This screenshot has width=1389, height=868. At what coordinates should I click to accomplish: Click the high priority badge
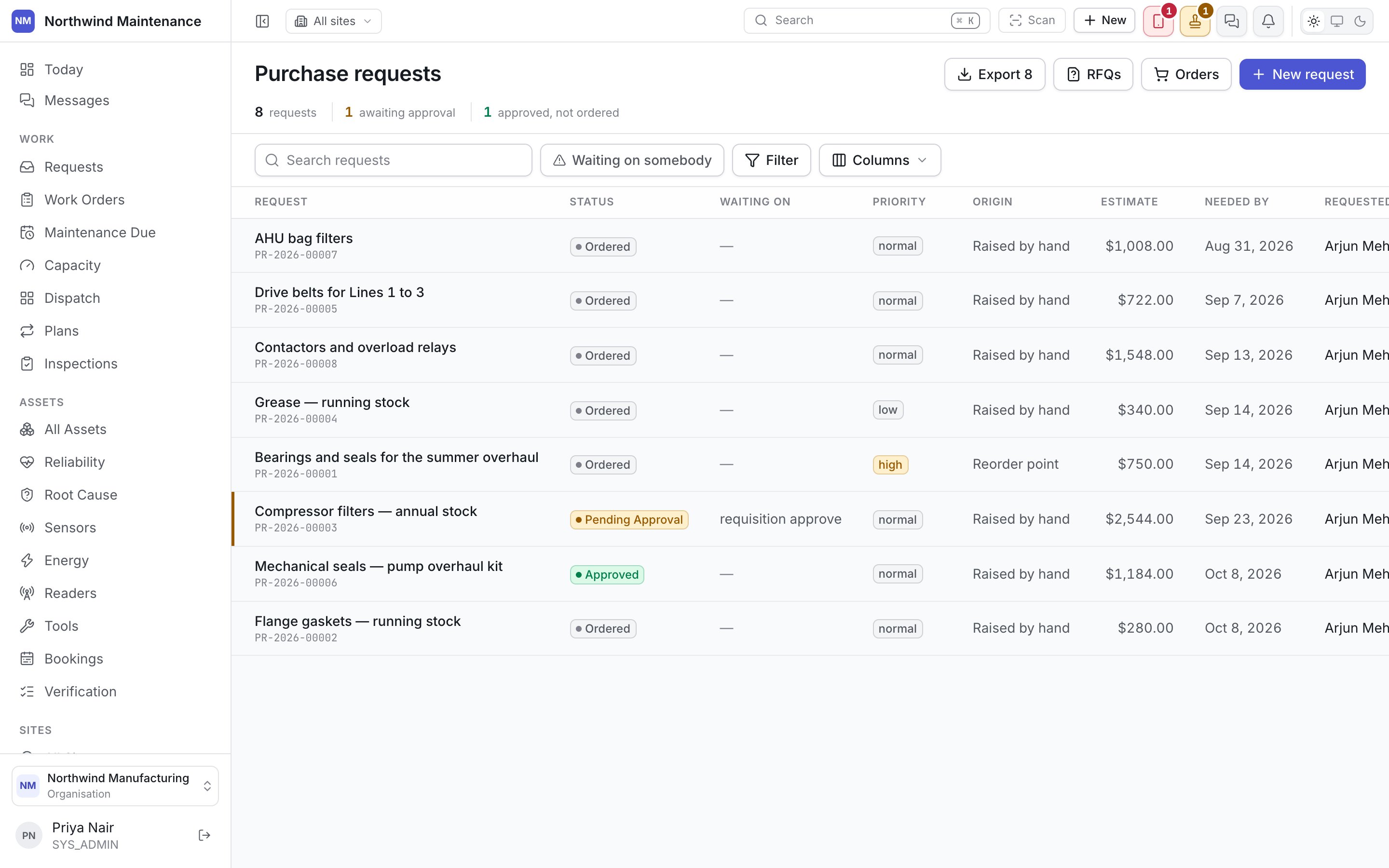click(x=890, y=464)
